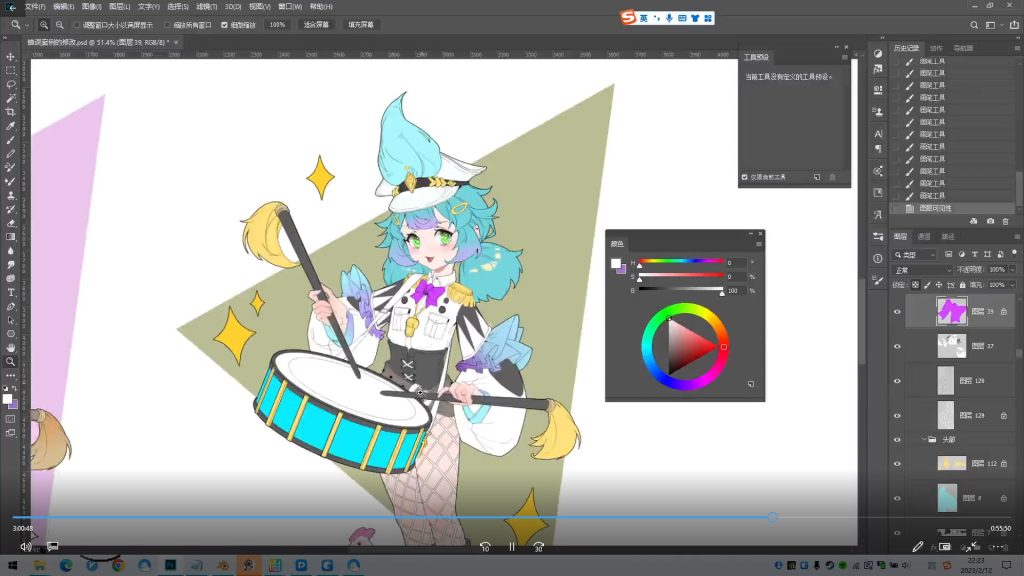The image size is (1024, 576).
Task: Click the 填充屏幕 button
Action: click(361, 24)
